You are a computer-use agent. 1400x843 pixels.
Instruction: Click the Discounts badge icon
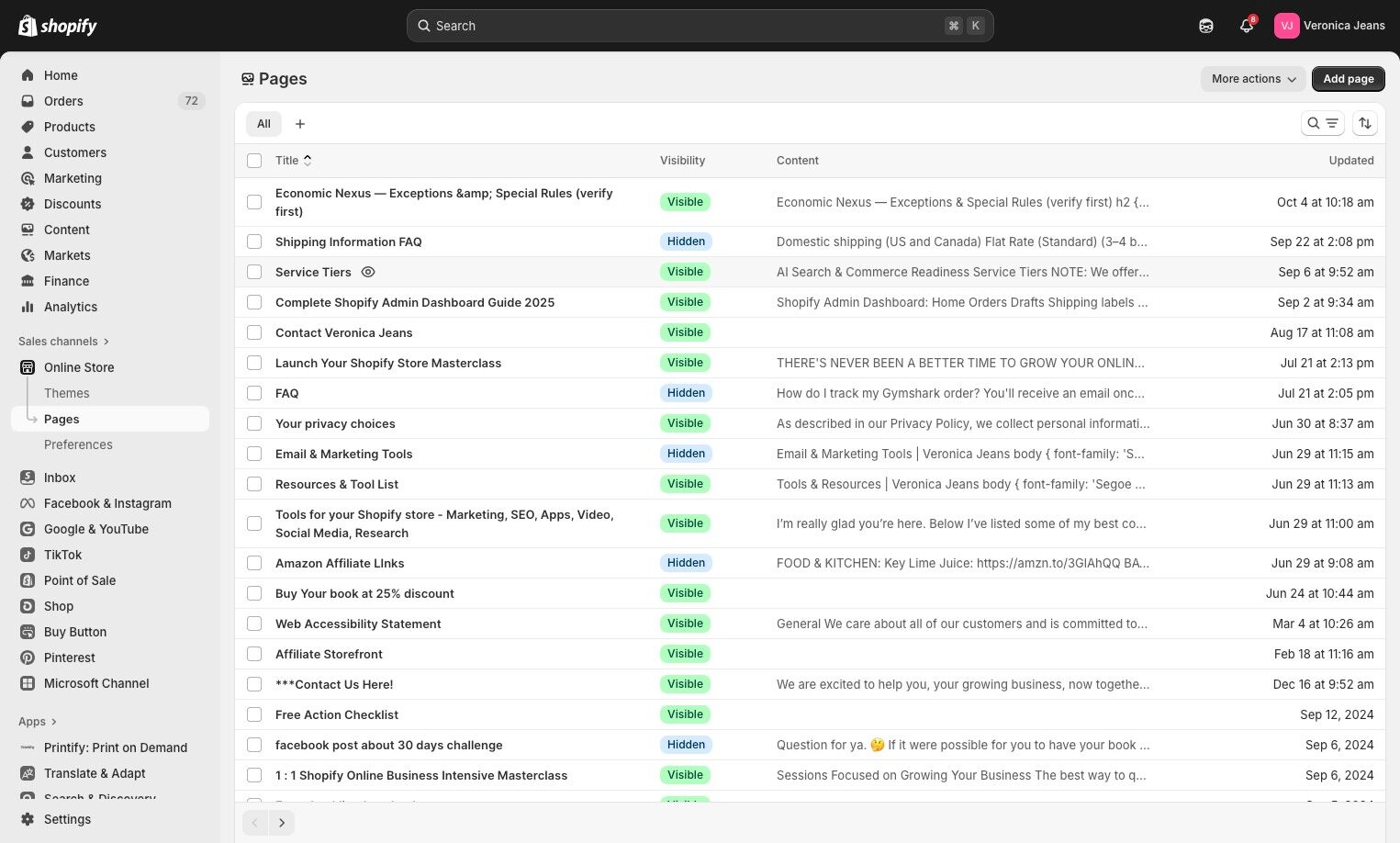point(28,204)
